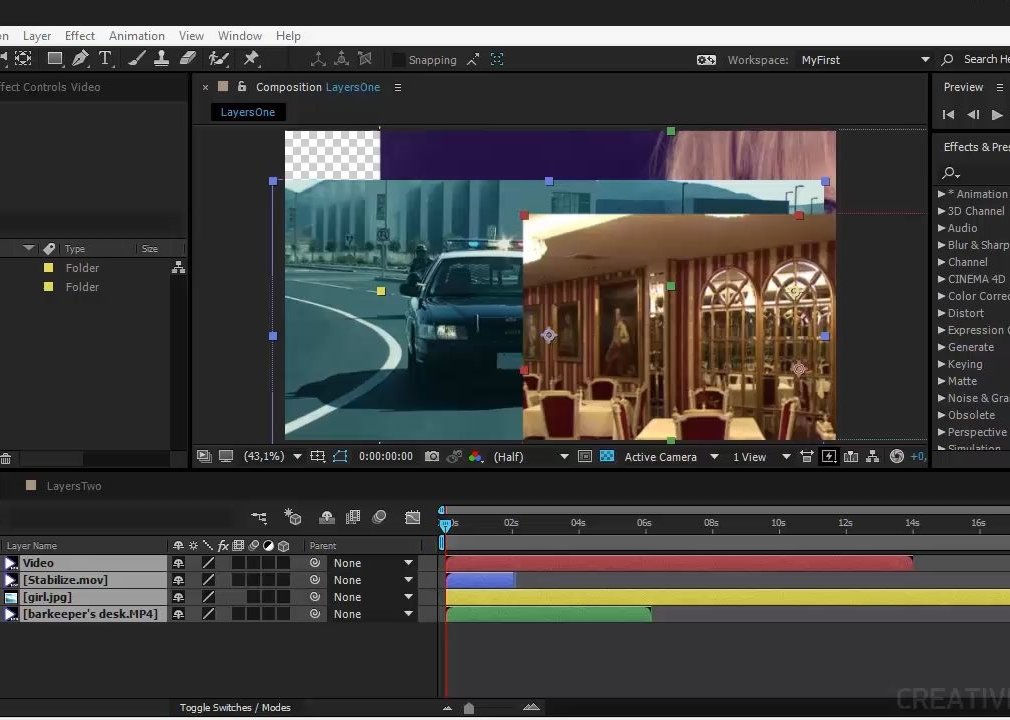Image resolution: width=1010 pixels, height=720 pixels.
Task: Click the View Axis Mode icon
Action: click(x=365, y=59)
